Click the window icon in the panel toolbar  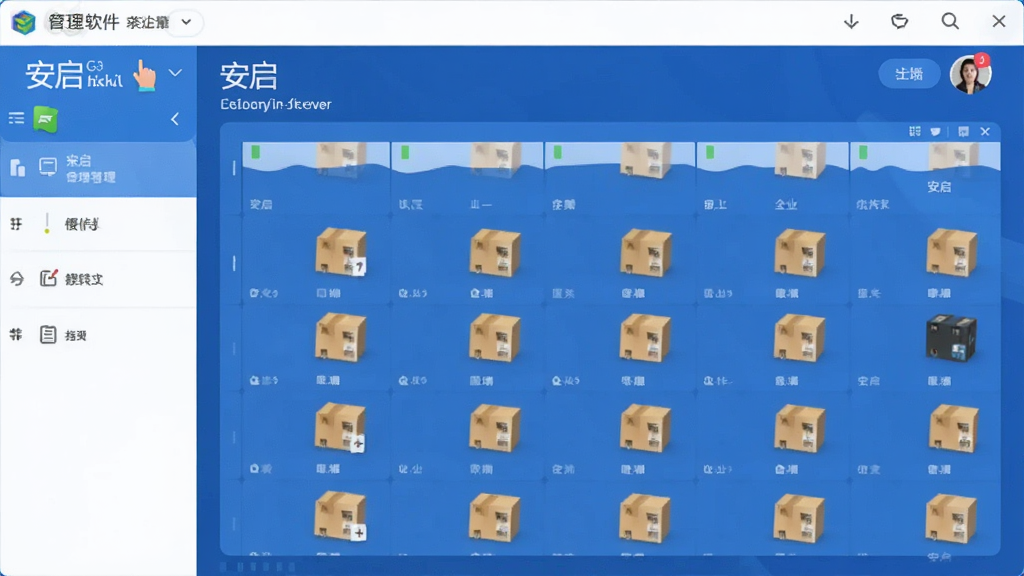coord(963,131)
